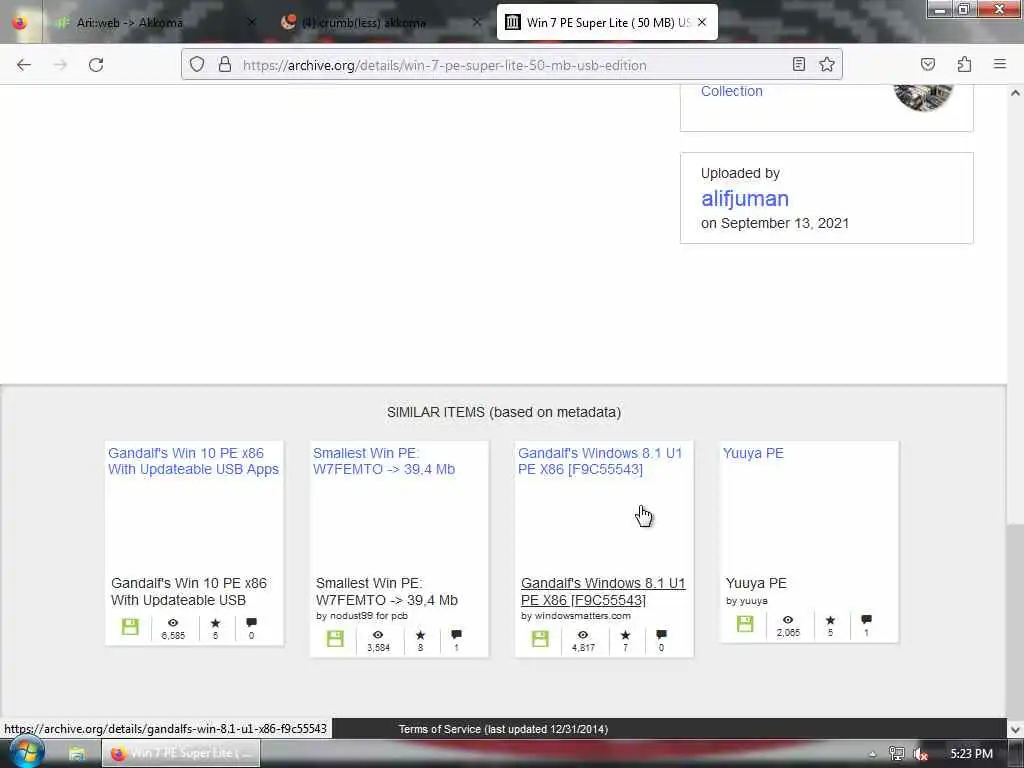
Task: Click software floppy icon on Gandalf's 8.1 card
Action: 540,639
